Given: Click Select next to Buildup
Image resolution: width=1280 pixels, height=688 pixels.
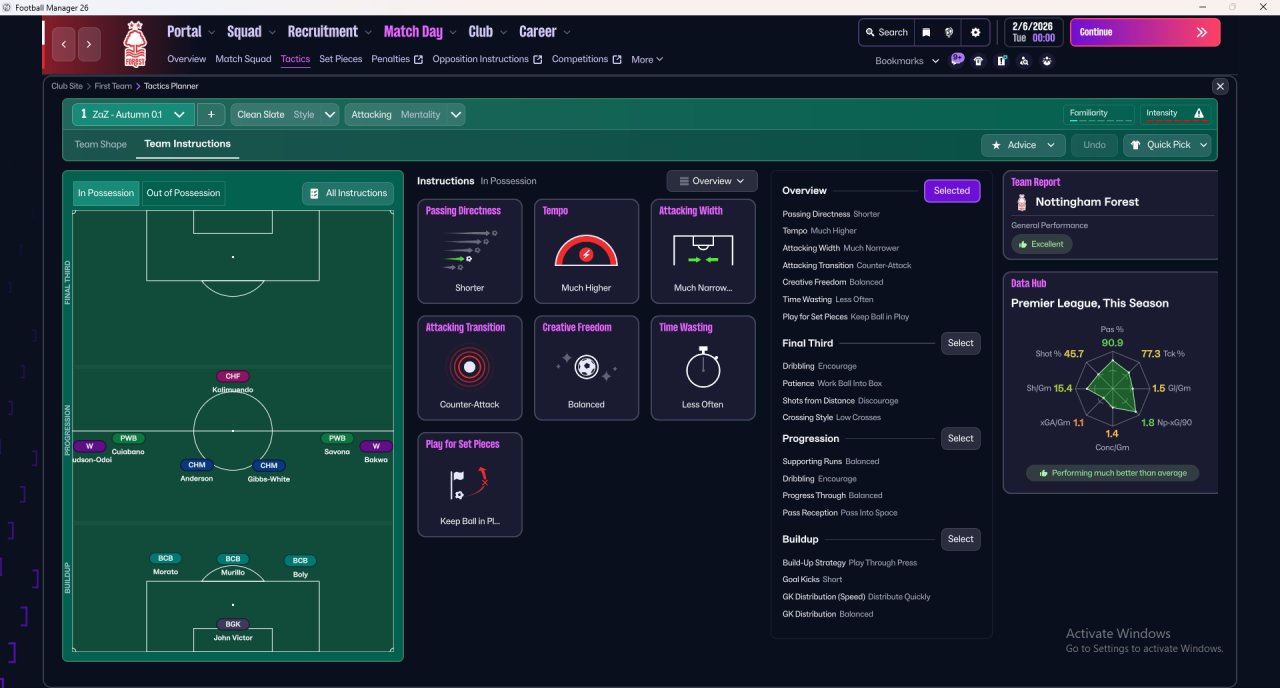Looking at the screenshot, I should pyautogui.click(x=961, y=539).
